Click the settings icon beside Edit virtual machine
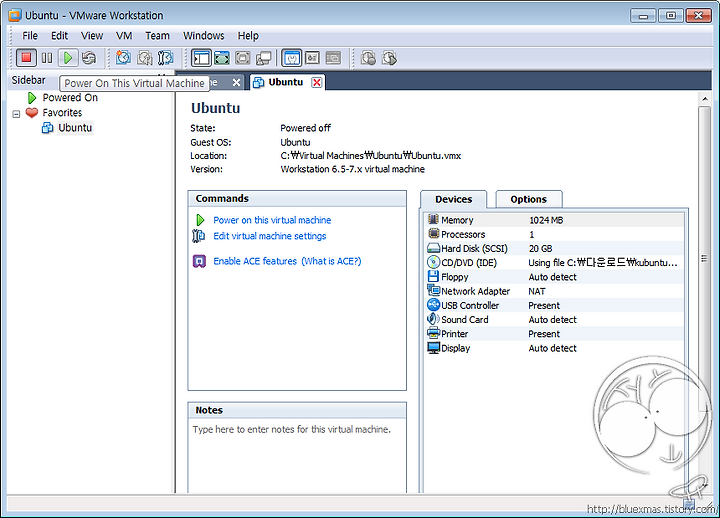Image resolution: width=720 pixels, height=518 pixels. (x=198, y=236)
